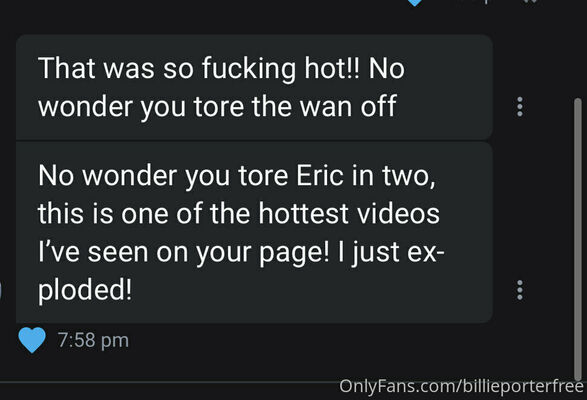
Task: Open three-dot menu beside second message
Action: (520, 290)
